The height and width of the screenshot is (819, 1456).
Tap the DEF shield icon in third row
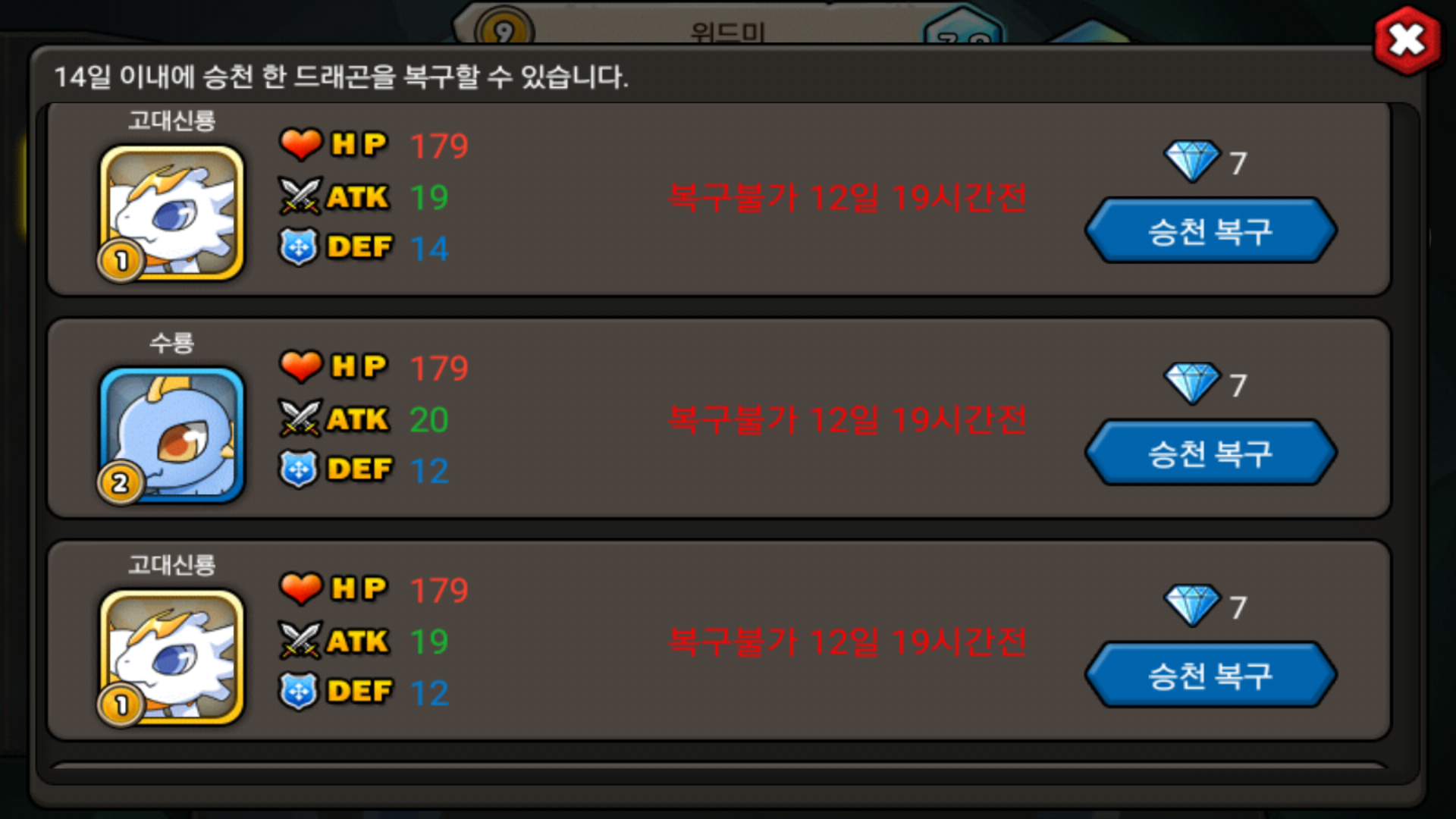pos(299,691)
